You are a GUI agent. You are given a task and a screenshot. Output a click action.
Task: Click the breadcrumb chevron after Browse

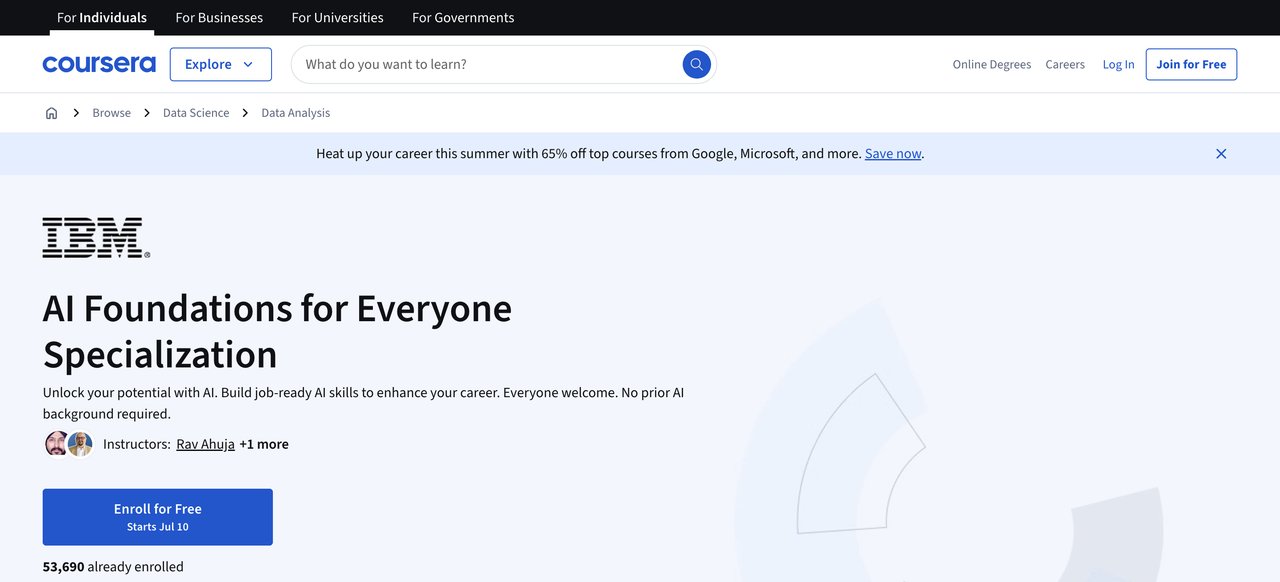point(146,112)
